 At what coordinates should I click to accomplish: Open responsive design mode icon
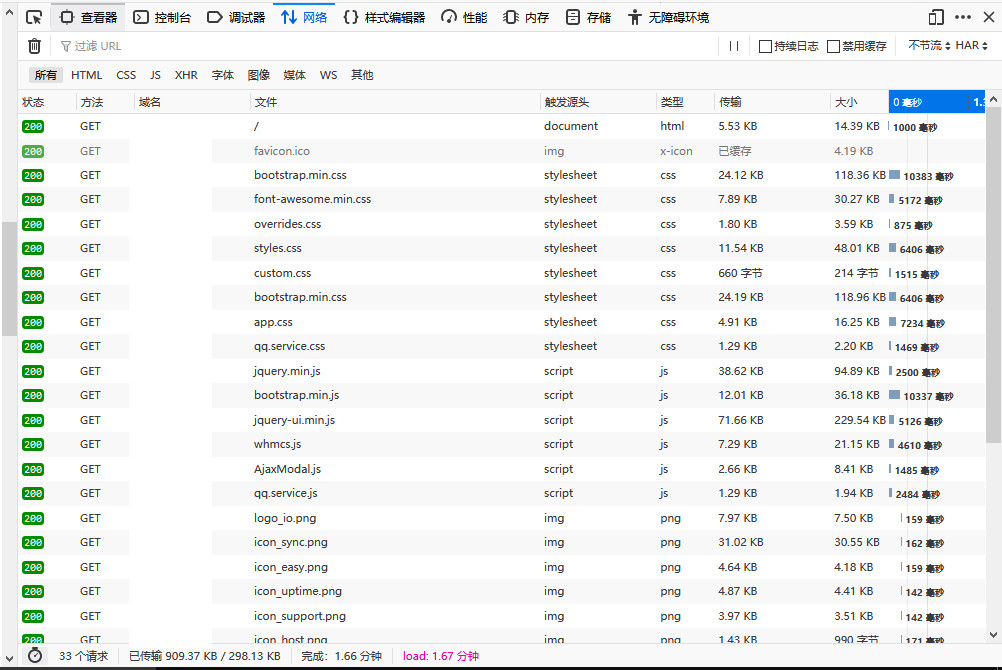coord(935,17)
